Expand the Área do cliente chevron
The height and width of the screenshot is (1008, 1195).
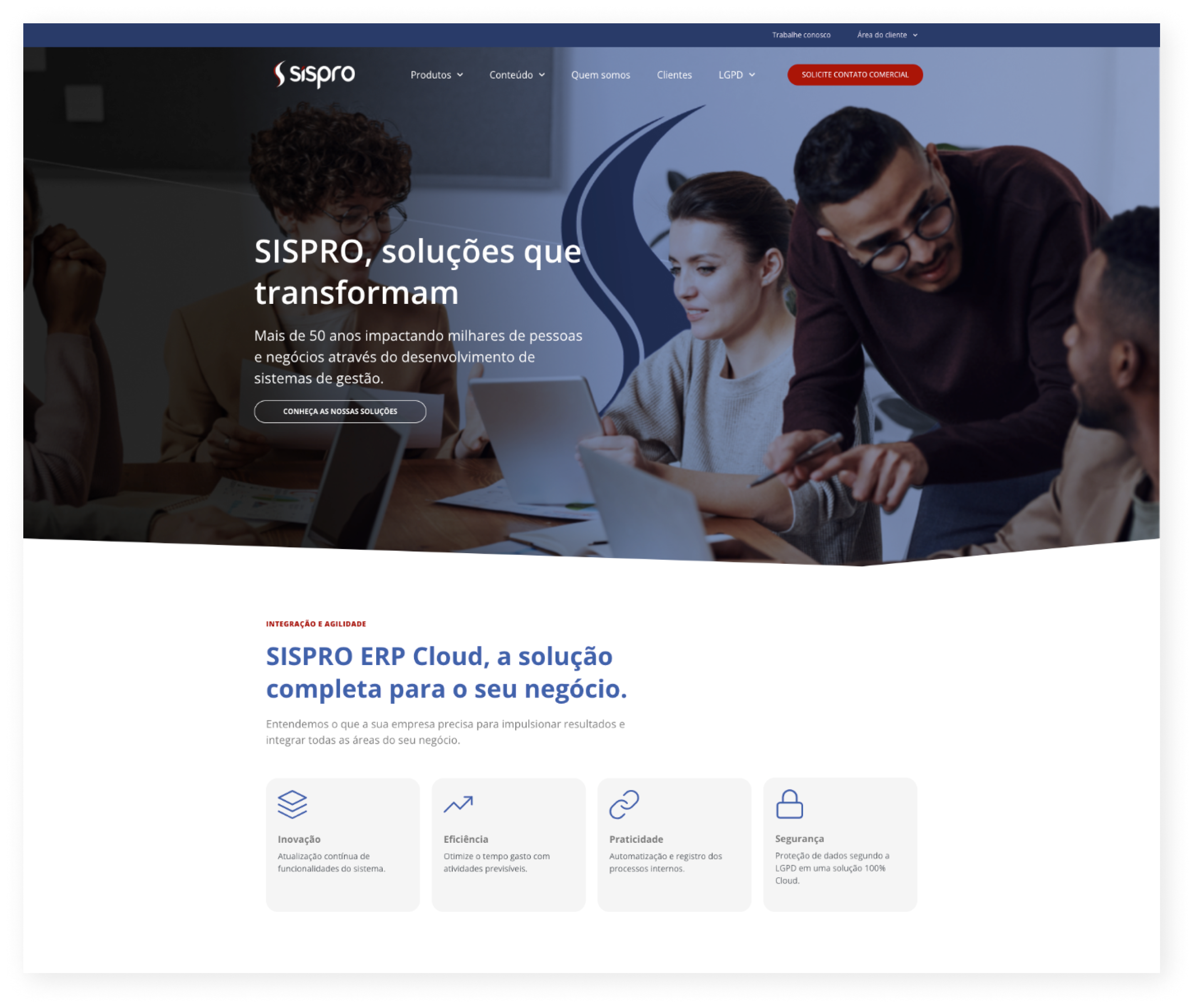pyautogui.click(x=916, y=35)
